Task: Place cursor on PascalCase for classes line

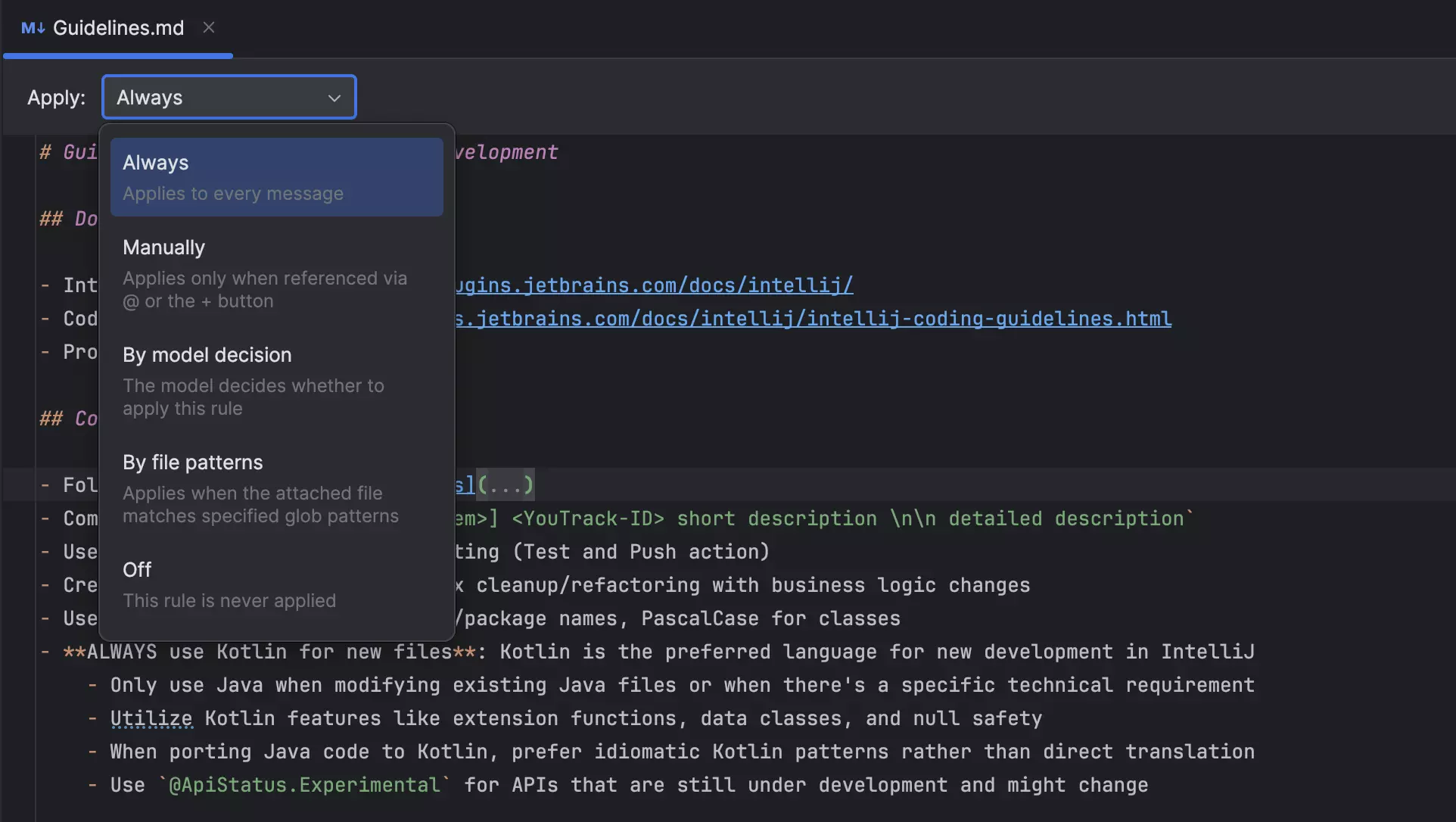Action: coord(770,618)
